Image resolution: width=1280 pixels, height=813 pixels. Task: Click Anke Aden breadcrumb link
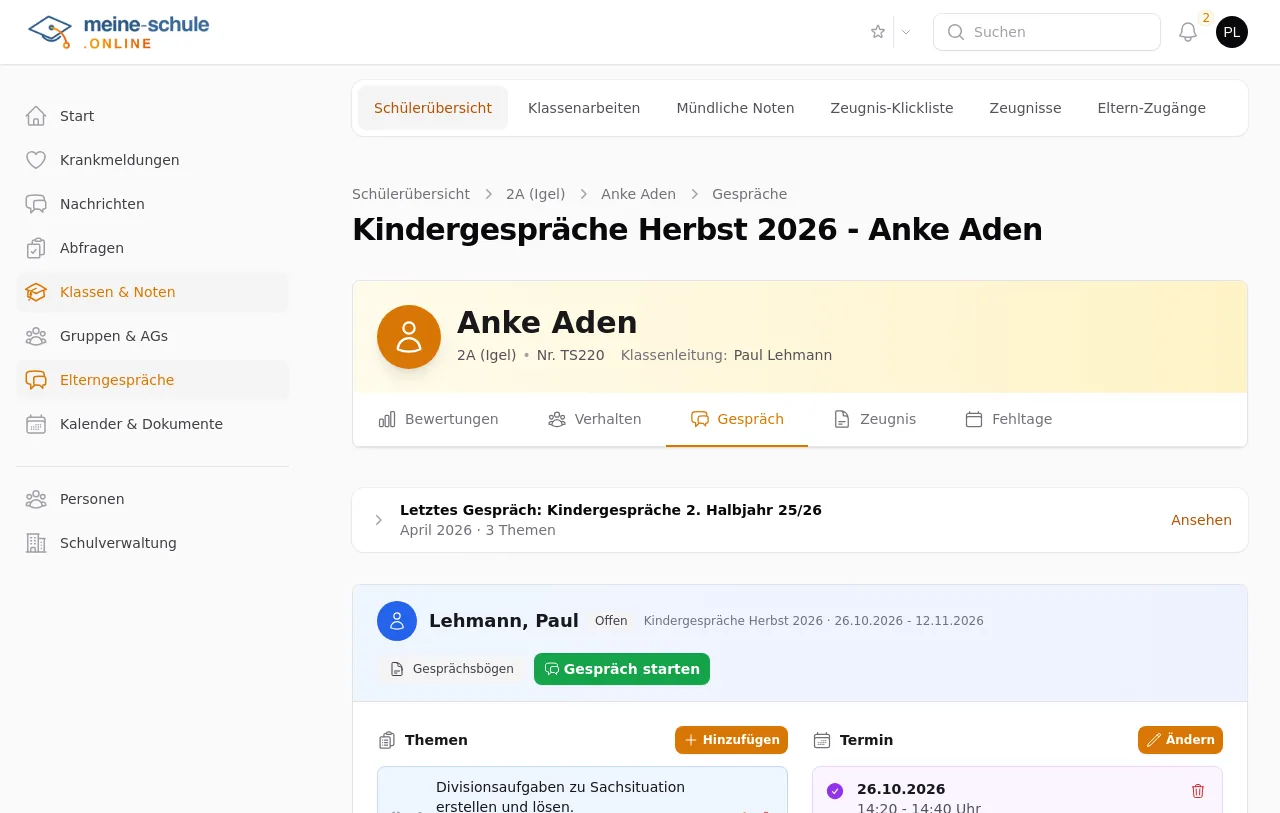(638, 194)
